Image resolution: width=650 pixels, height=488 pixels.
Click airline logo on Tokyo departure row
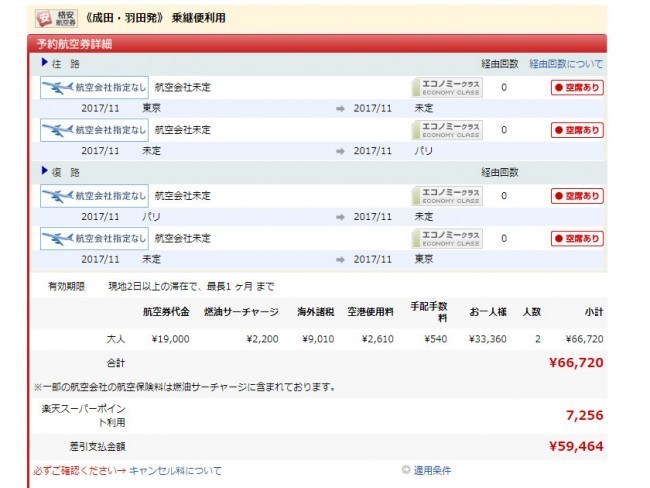click(x=94, y=87)
